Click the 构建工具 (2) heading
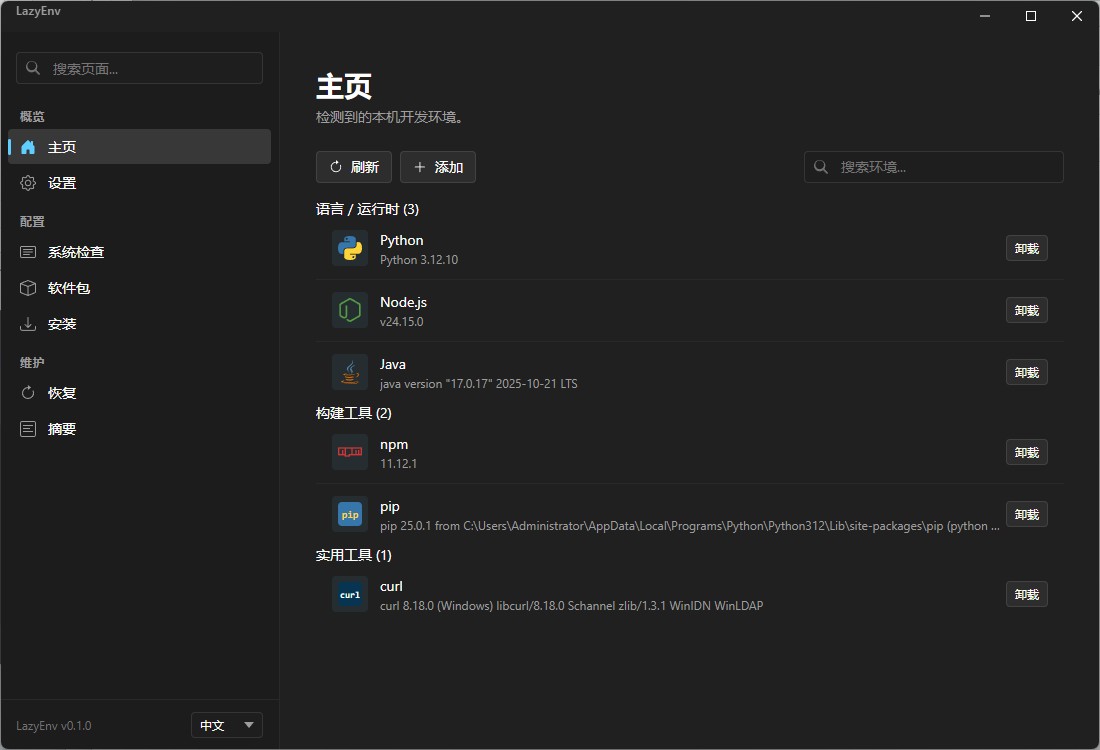This screenshot has width=1100, height=750. (x=354, y=413)
